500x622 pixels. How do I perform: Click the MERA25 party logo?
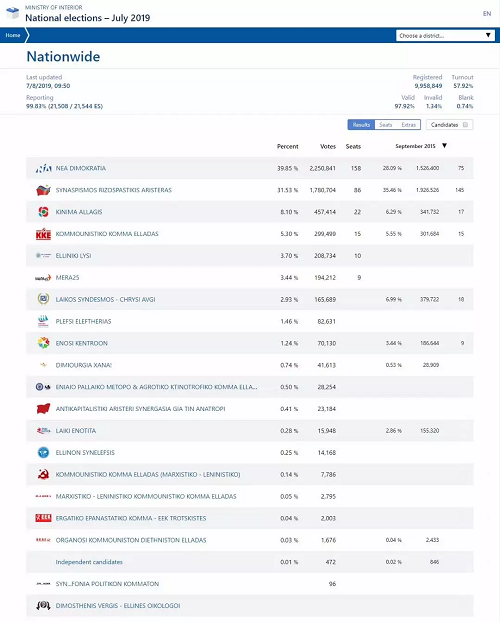(43, 278)
